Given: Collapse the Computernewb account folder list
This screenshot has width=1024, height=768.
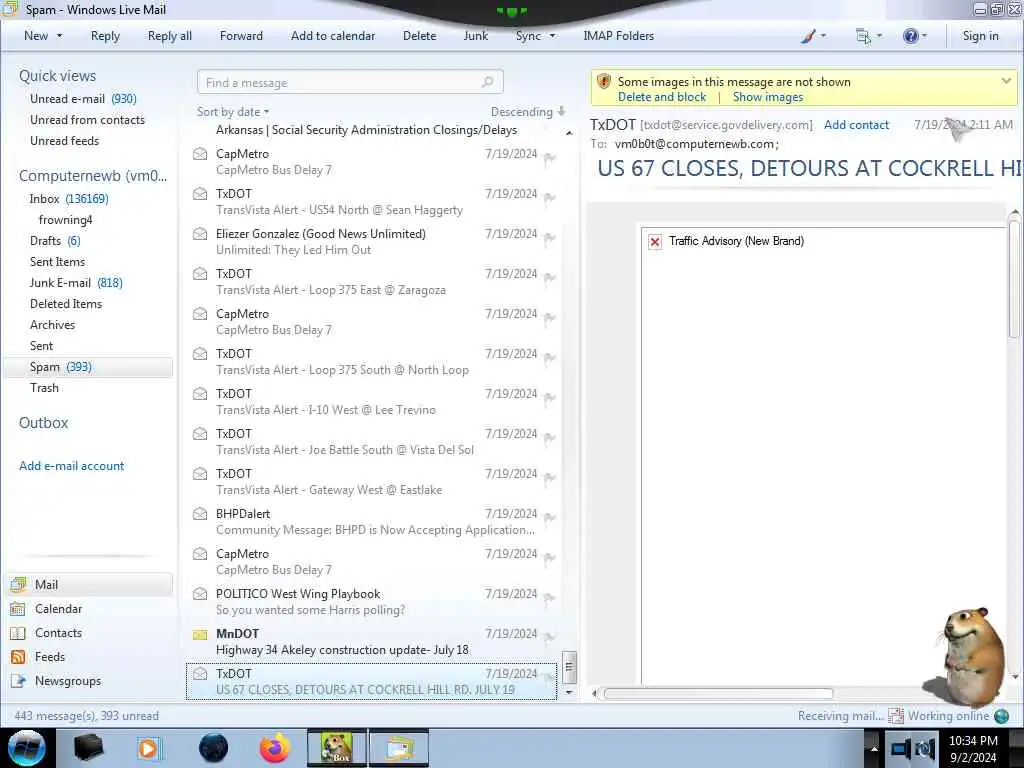Looking at the screenshot, I should (93, 176).
